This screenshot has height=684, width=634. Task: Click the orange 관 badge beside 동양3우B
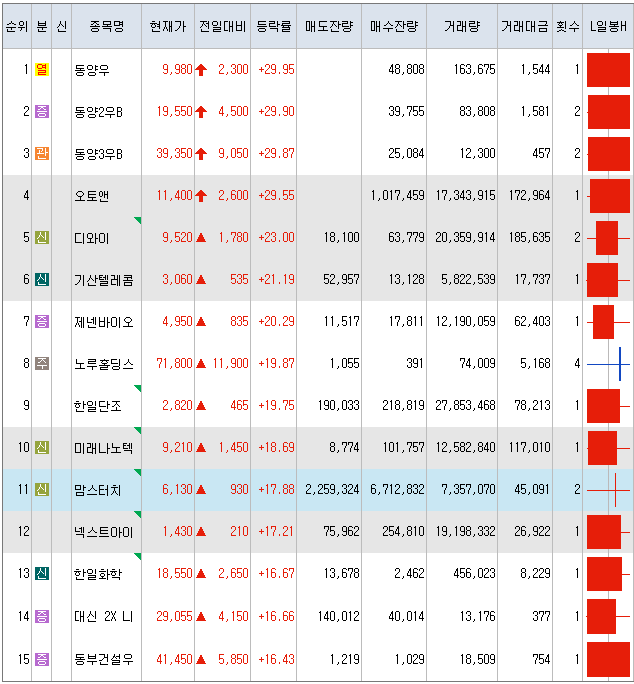[41, 153]
